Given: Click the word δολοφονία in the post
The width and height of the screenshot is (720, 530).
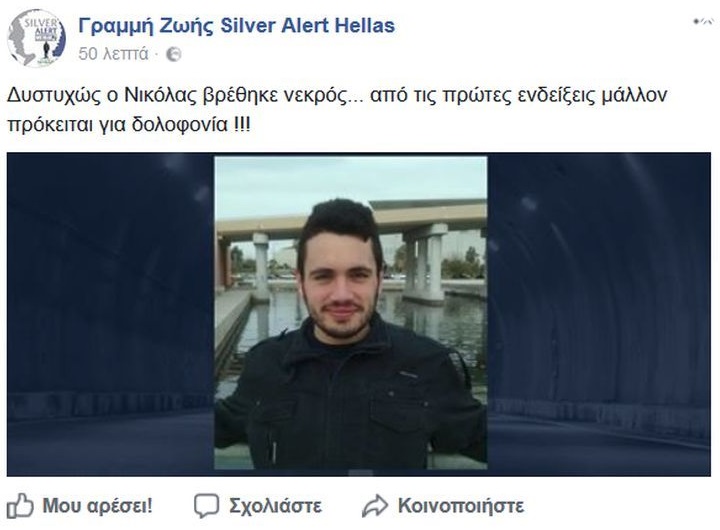Looking at the screenshot, I should point(180,125).
